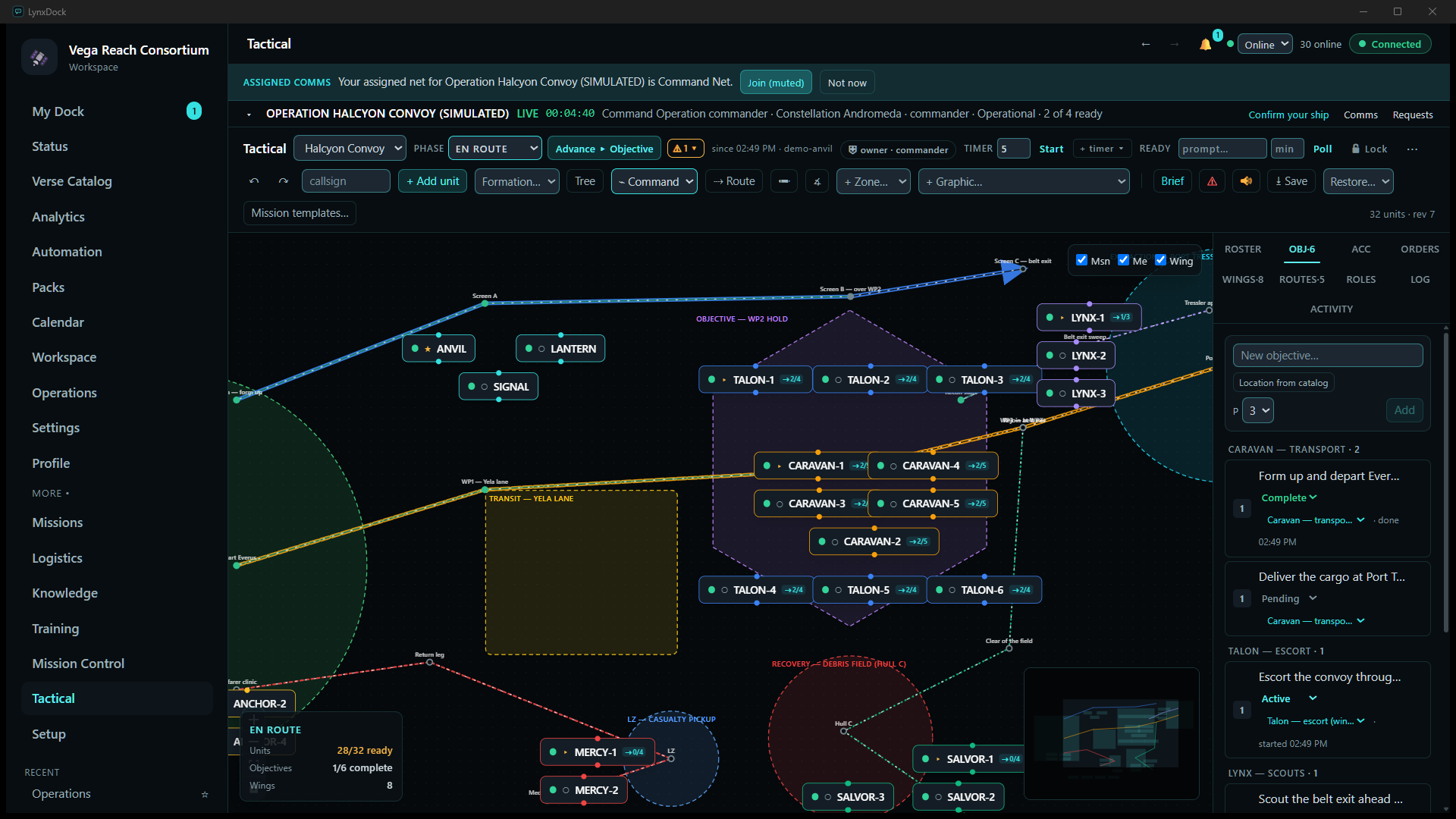Select the MERCY-1 unit node
The height and width of the screenshot is (819, 1456).
click(597, 752)
